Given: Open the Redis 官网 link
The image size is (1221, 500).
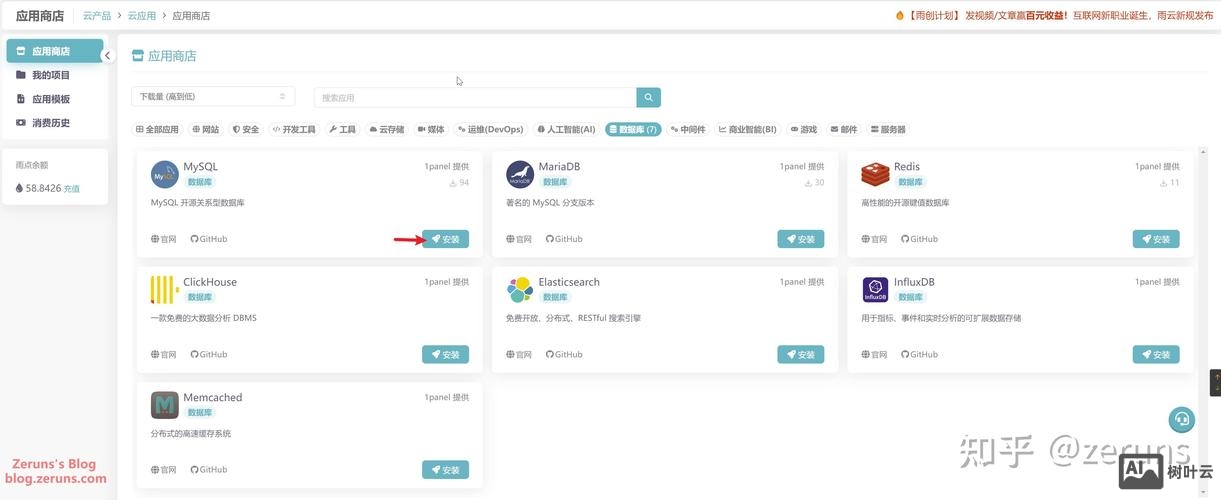Looking at the screenshot, I should (874, 239).
